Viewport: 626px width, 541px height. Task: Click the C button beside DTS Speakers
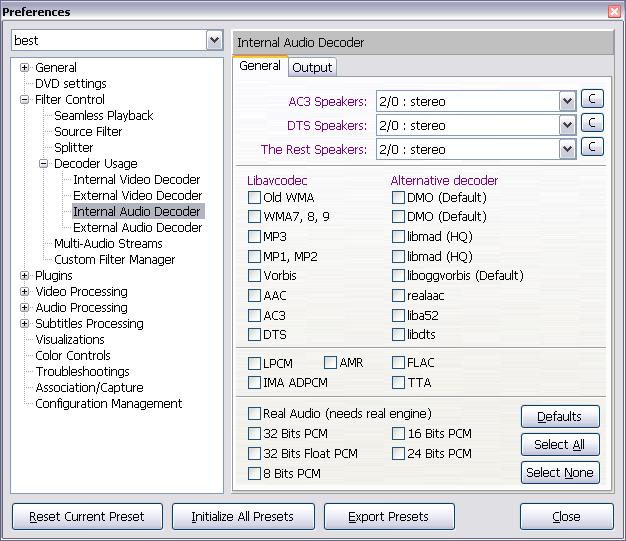(592, 123)
